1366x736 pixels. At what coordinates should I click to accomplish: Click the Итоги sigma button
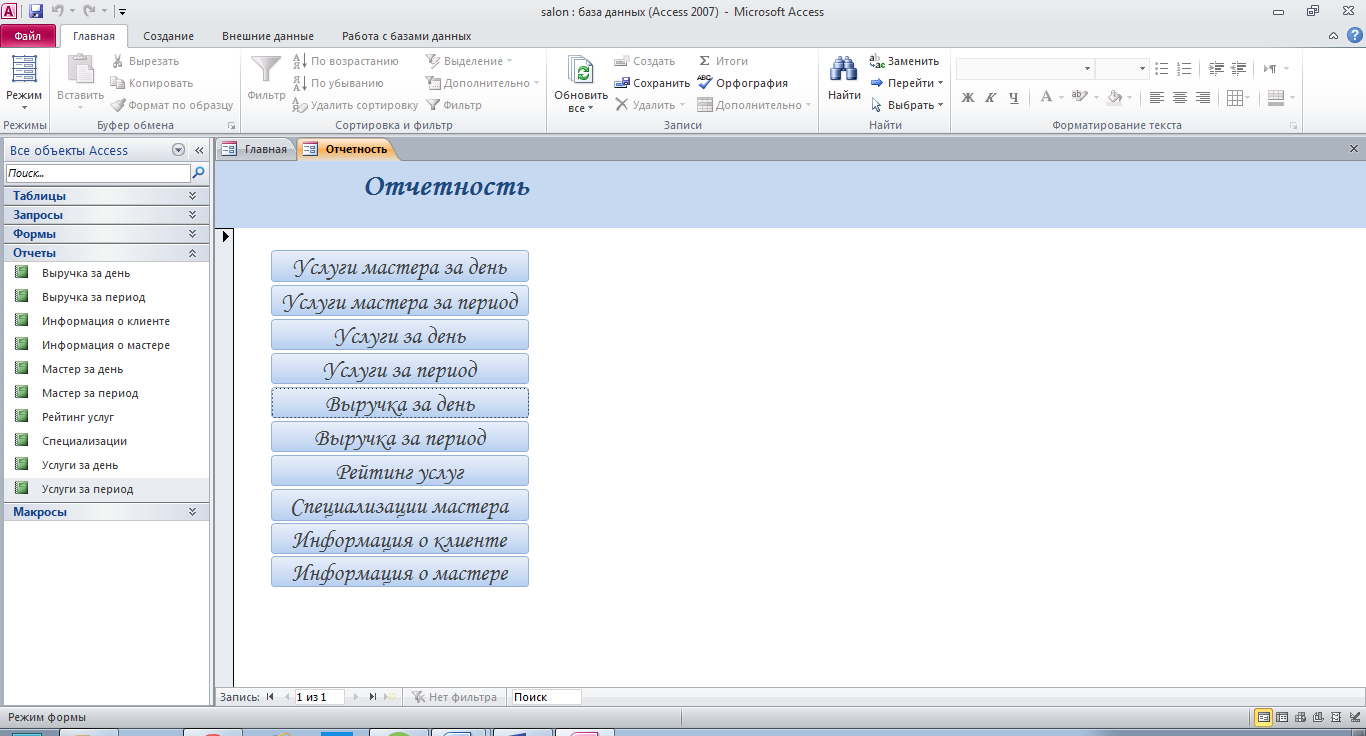pos(723,61)
